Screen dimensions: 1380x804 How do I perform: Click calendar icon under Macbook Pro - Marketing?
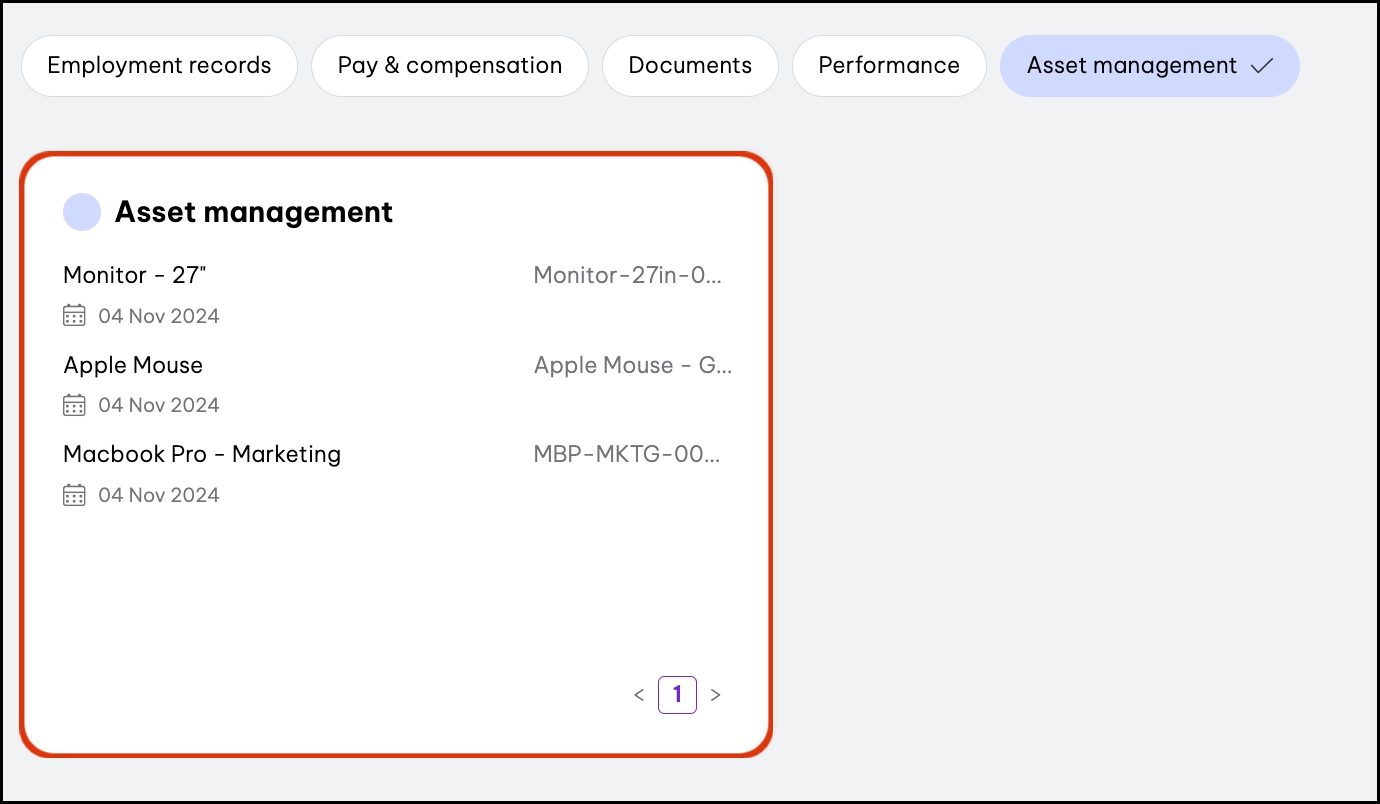click(74, 495)
